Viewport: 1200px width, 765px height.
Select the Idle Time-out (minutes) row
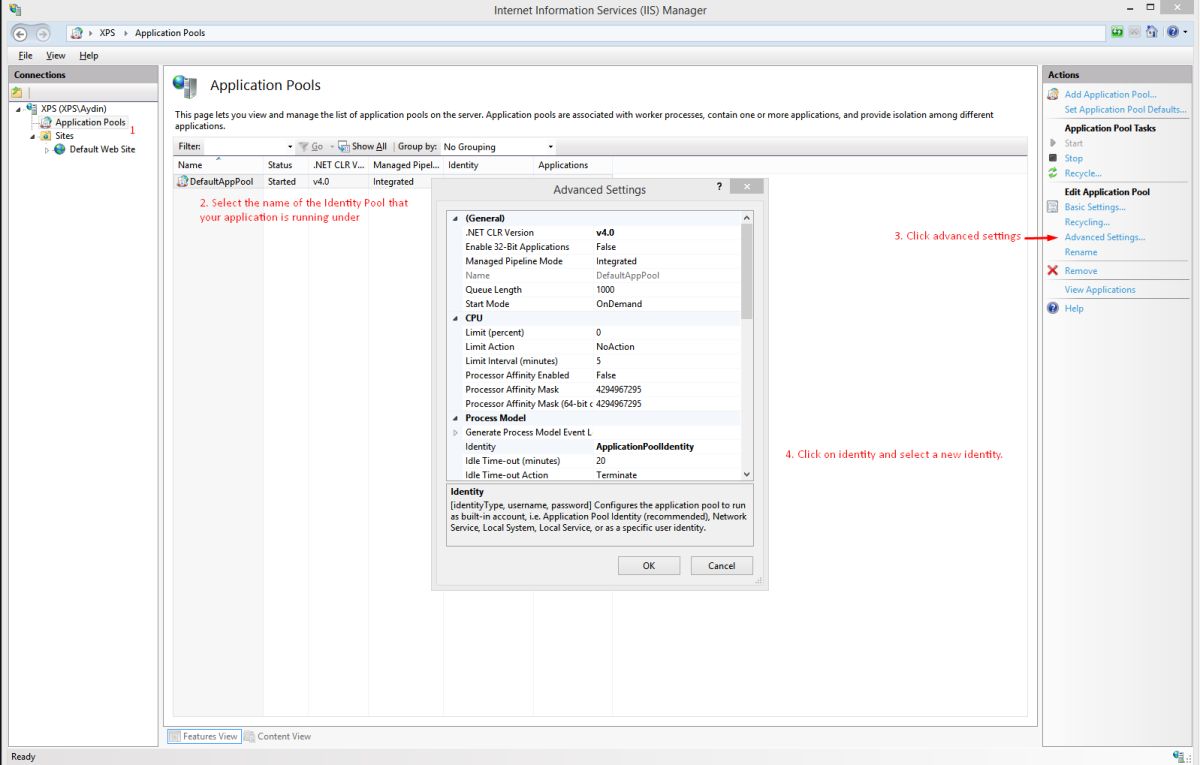click(596, 460)
